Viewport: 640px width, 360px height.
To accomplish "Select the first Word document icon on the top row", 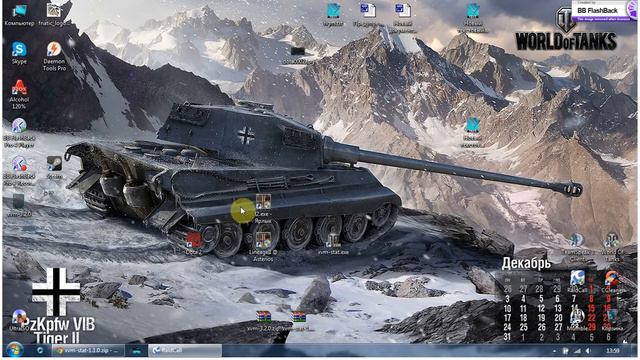I will pyautogui.click(x=367, y=15).
